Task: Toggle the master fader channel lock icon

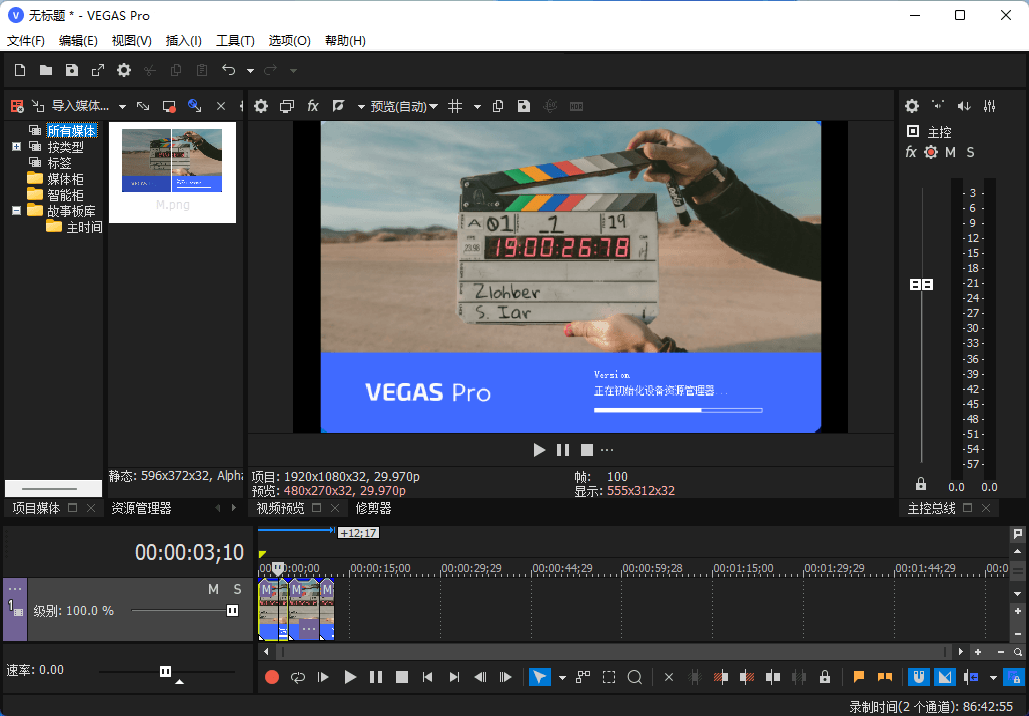Action: 921,484
